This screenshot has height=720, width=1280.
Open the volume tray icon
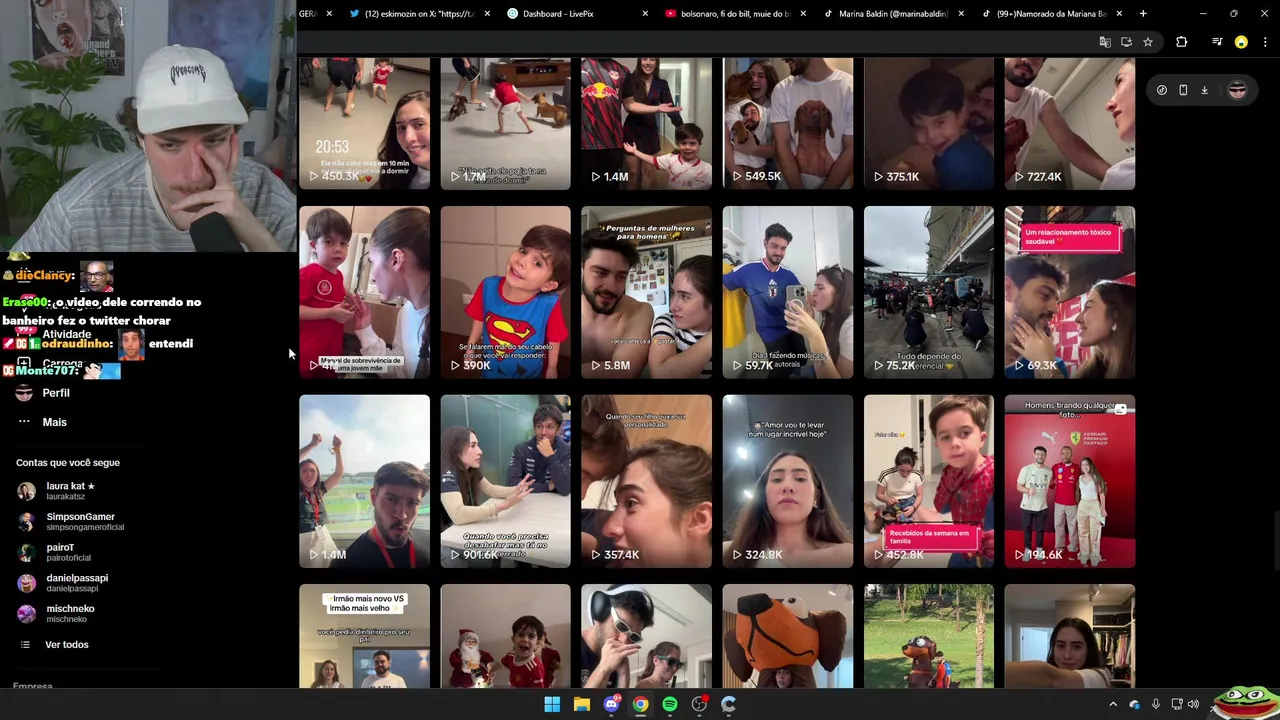coord(1193,704)
